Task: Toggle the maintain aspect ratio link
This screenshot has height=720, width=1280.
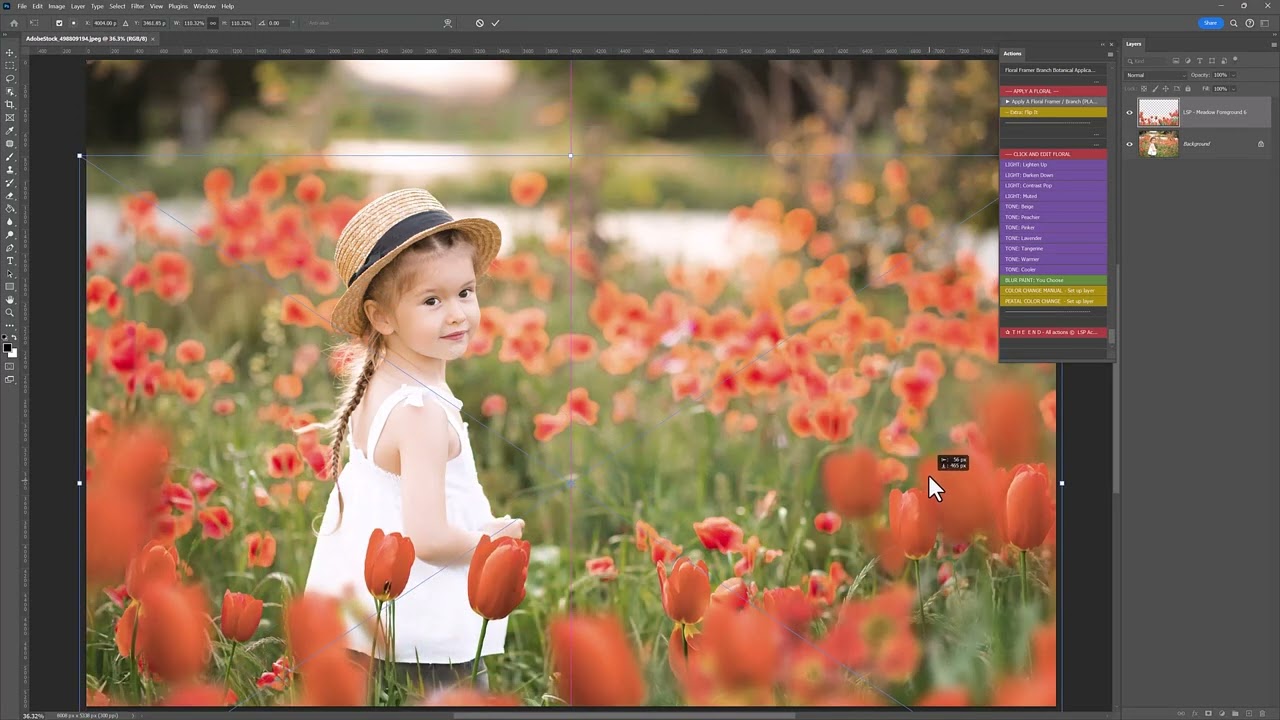Action: (212, 23)
